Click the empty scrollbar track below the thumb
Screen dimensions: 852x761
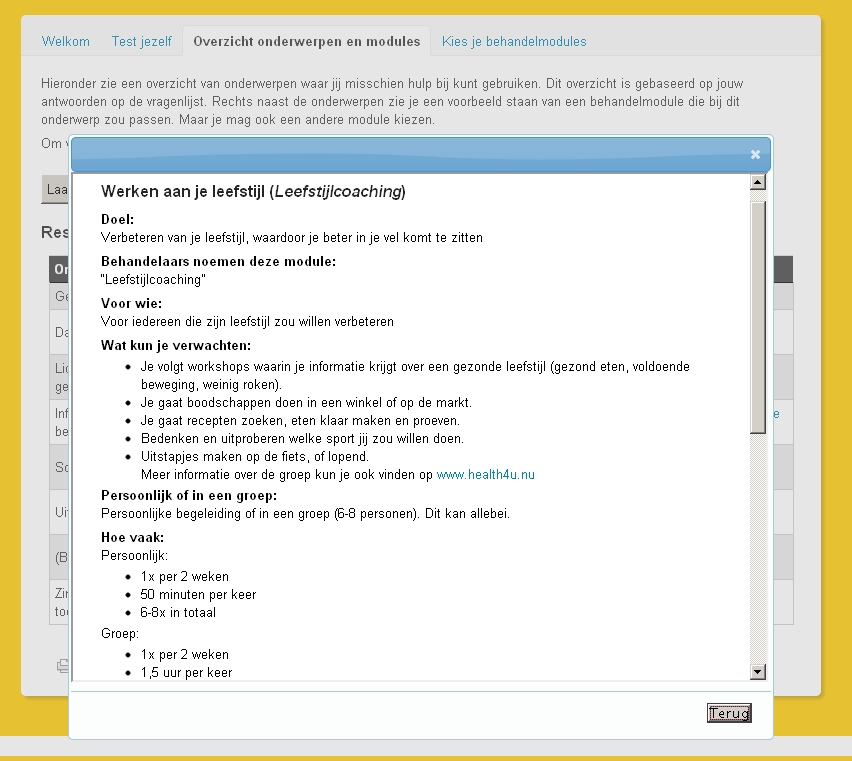coord(757,550)
